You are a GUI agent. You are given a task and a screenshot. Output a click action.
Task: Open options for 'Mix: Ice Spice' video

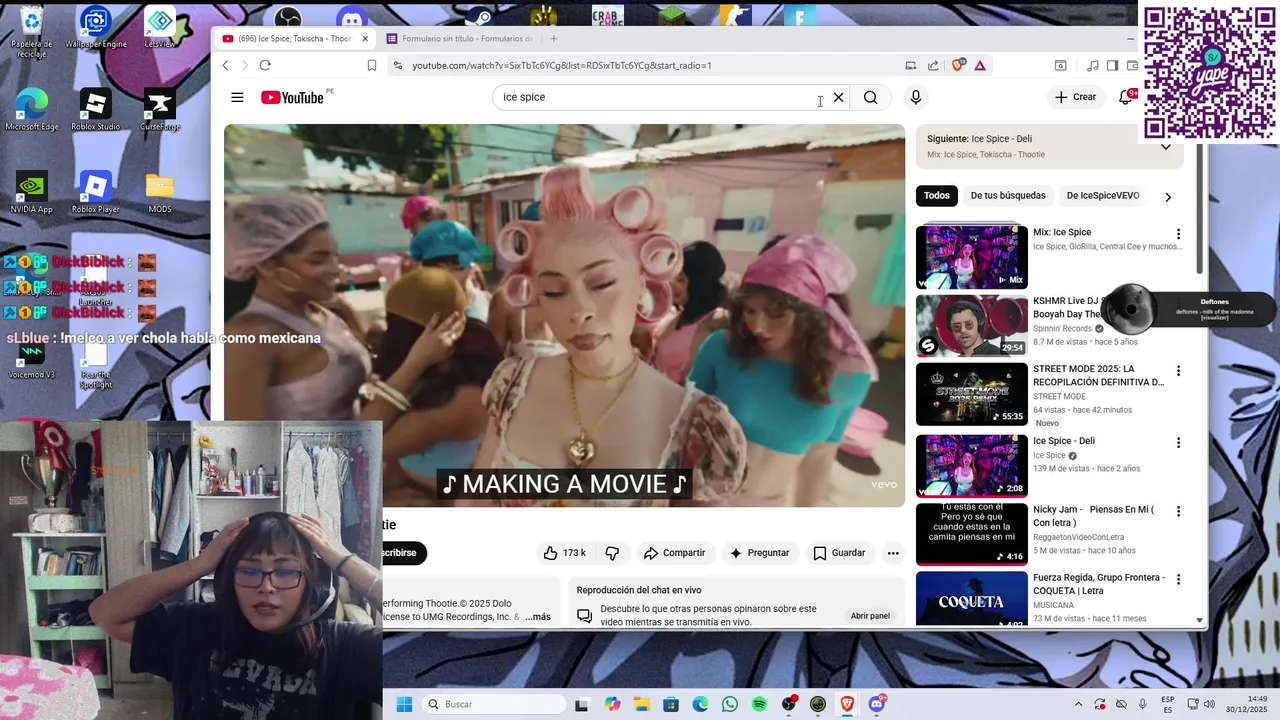tap(1178, 234)
